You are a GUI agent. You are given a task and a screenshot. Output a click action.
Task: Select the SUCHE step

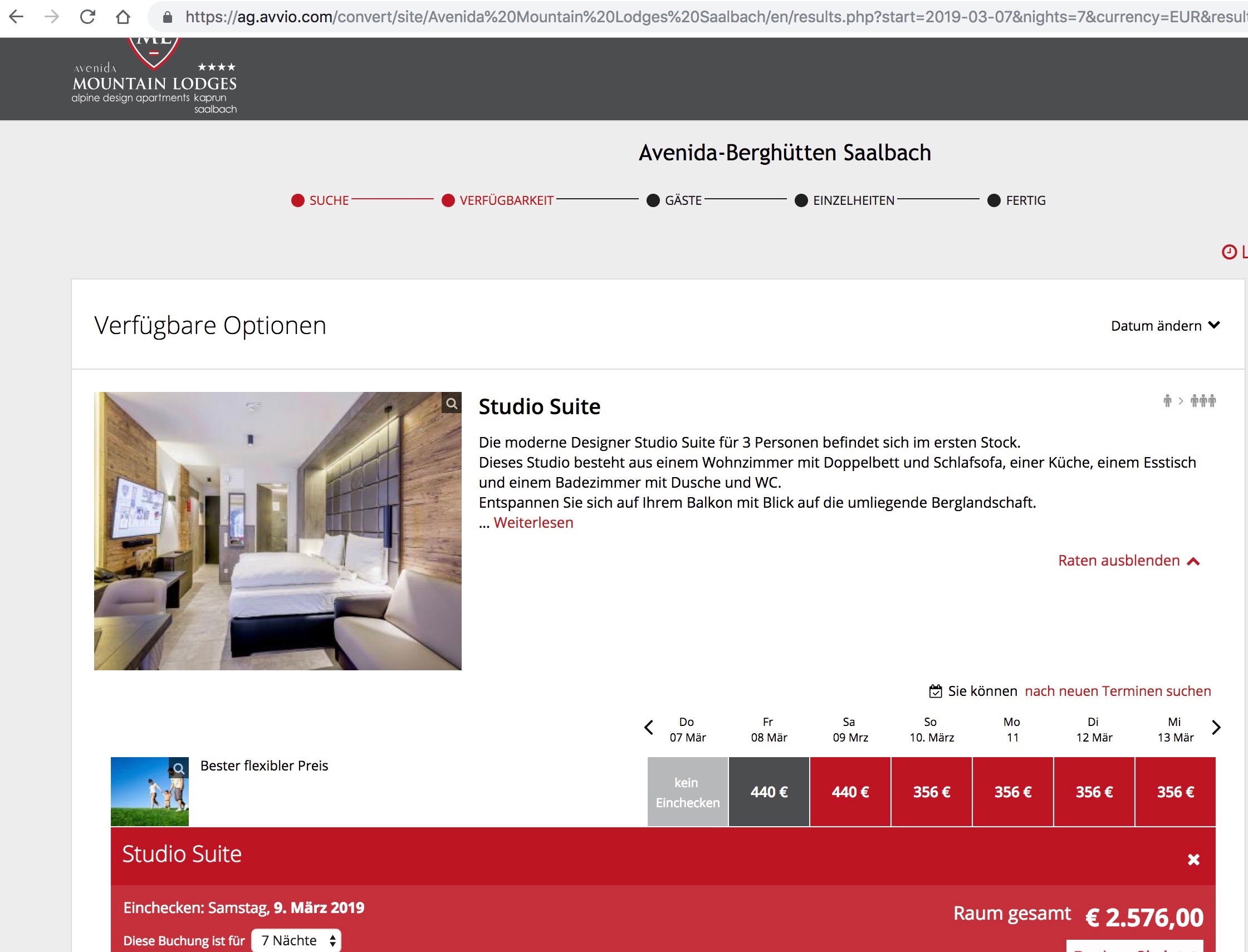coord(320,200)
